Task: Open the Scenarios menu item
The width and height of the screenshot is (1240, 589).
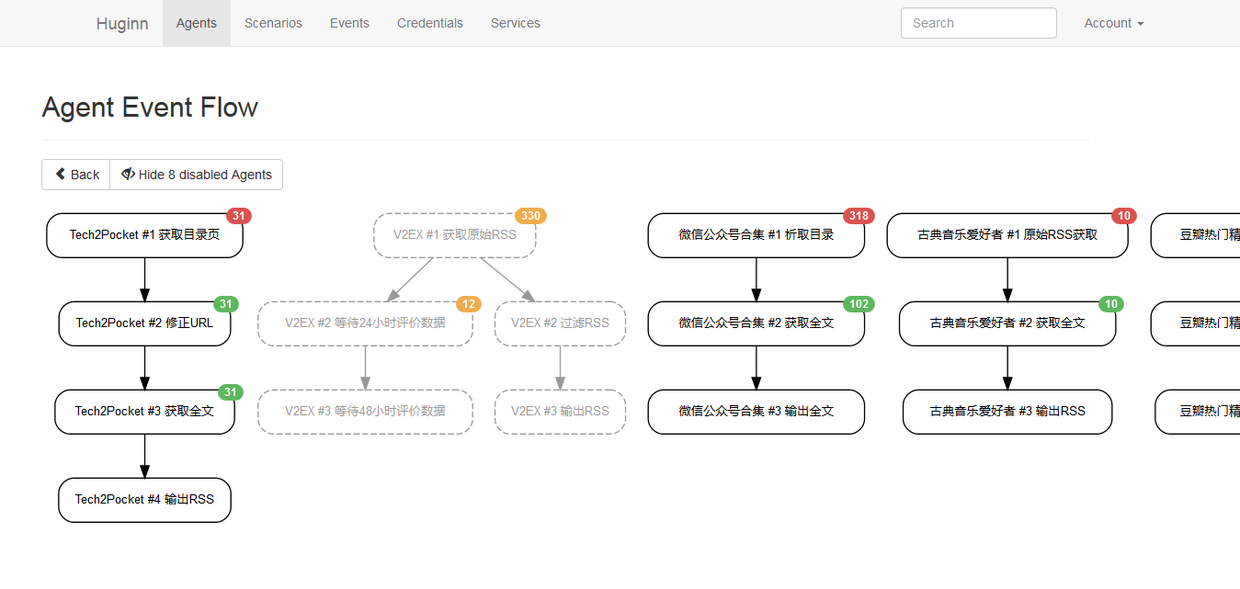Action: 273,23
